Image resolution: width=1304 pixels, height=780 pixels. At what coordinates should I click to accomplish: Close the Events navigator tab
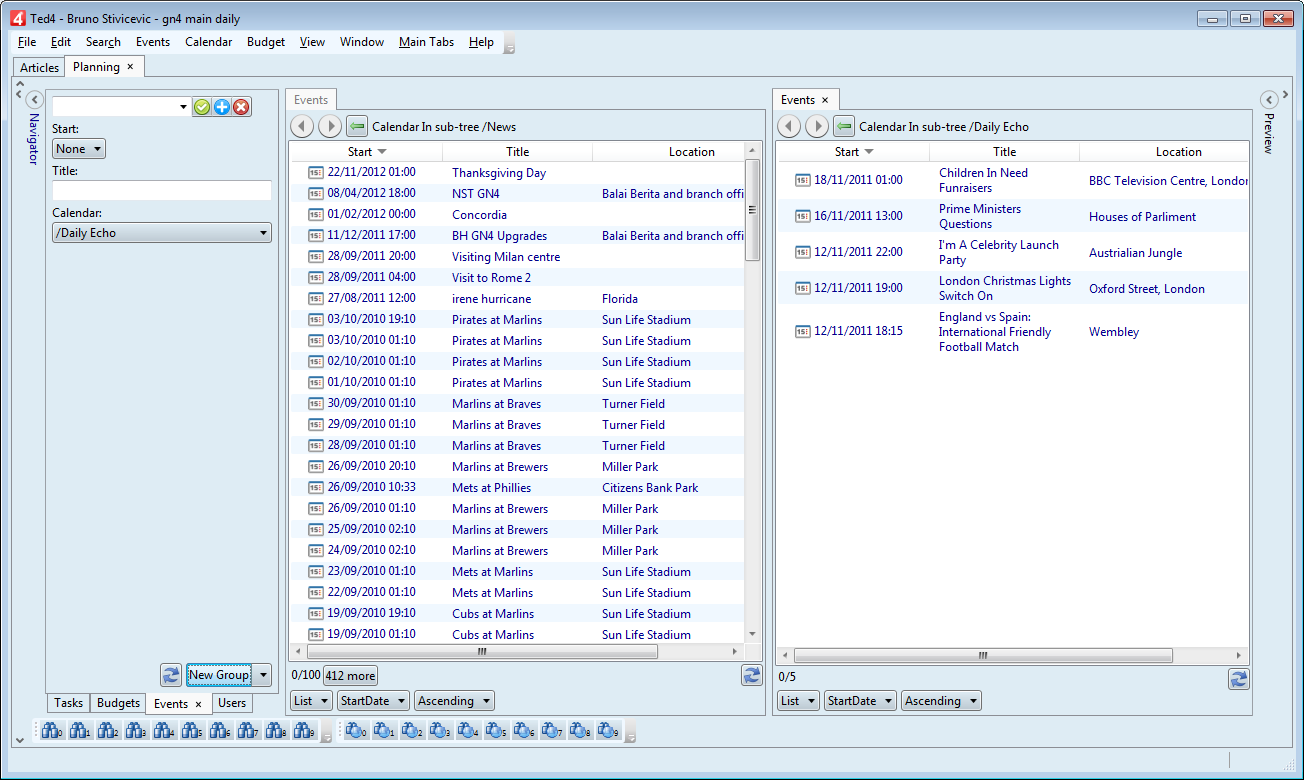coord(198,704)
